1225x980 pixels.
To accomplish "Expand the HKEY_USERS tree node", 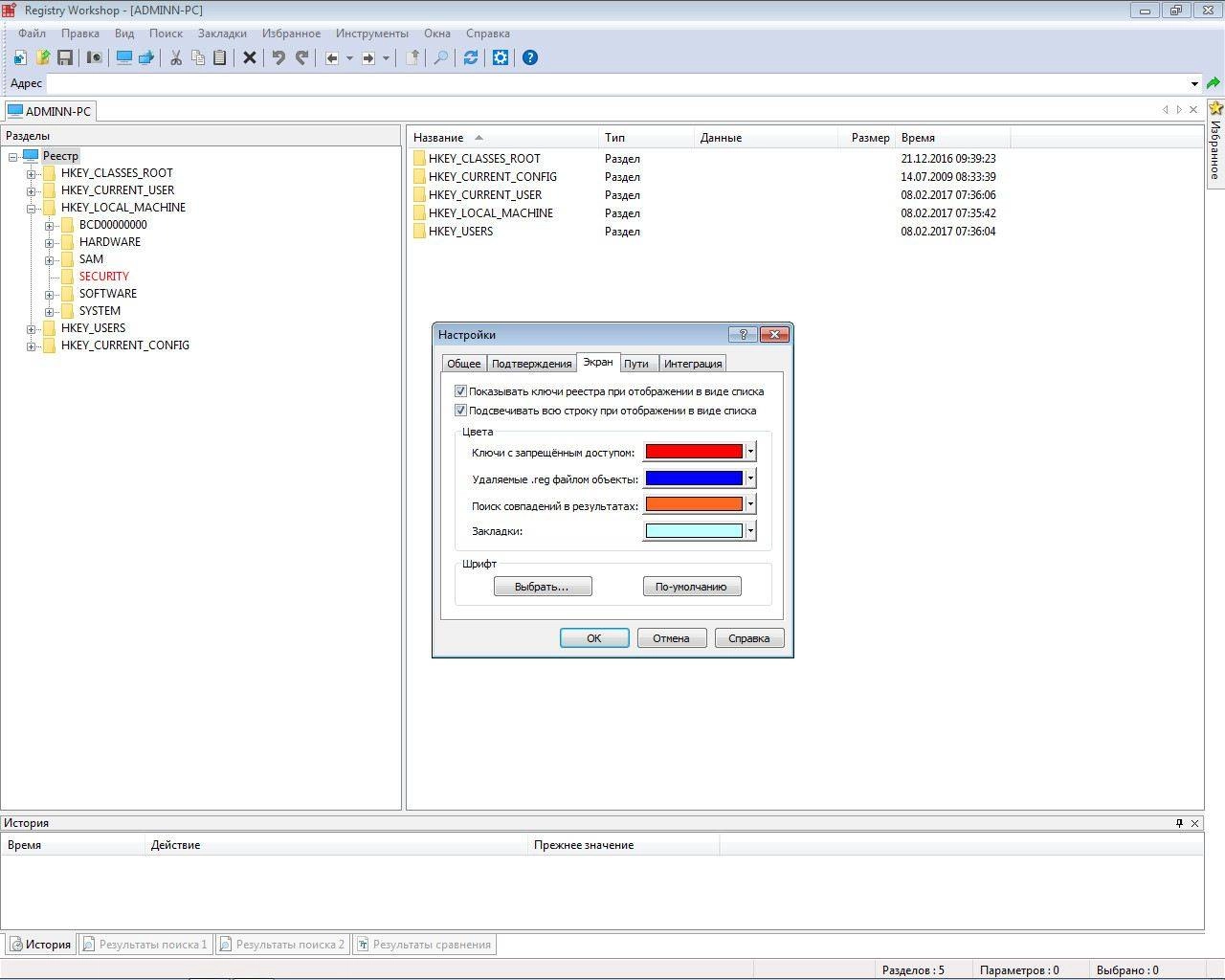I will (32, 329).
